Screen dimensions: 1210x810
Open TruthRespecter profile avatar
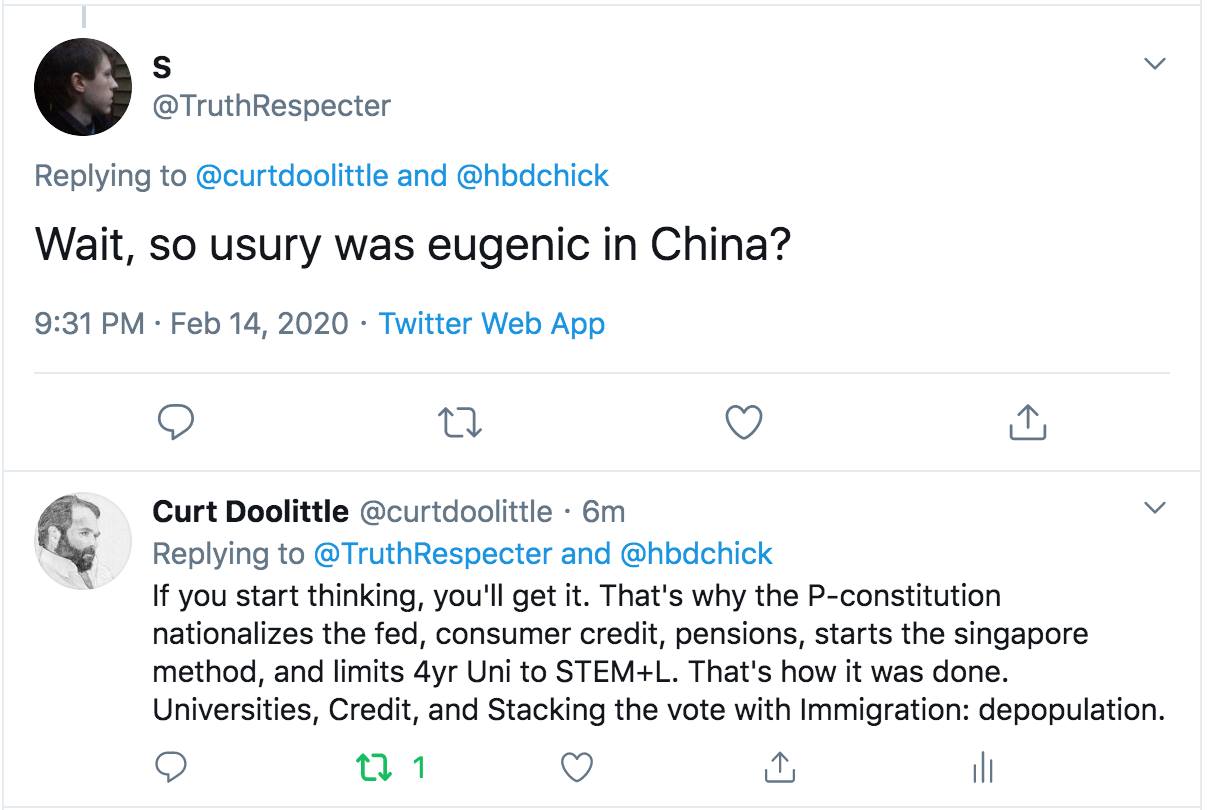tap(84, 89)
